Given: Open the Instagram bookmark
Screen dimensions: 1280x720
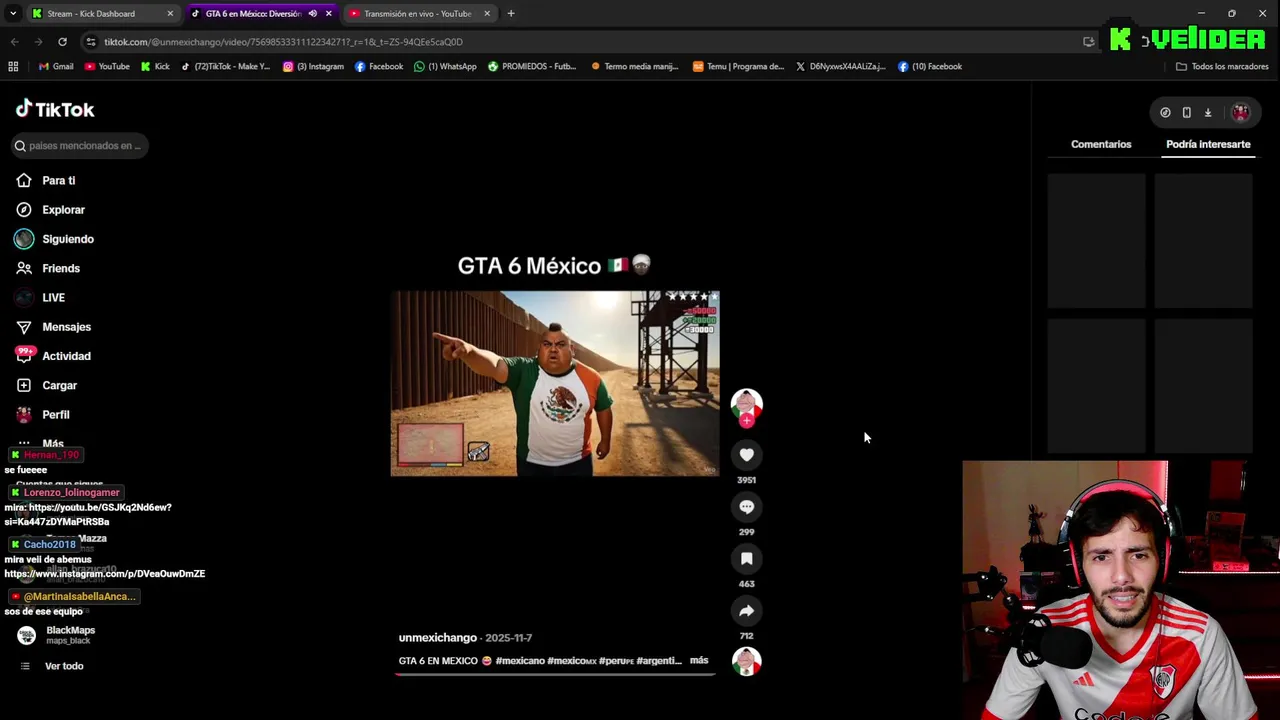Looking at the screenshot, I should [314, 67].
